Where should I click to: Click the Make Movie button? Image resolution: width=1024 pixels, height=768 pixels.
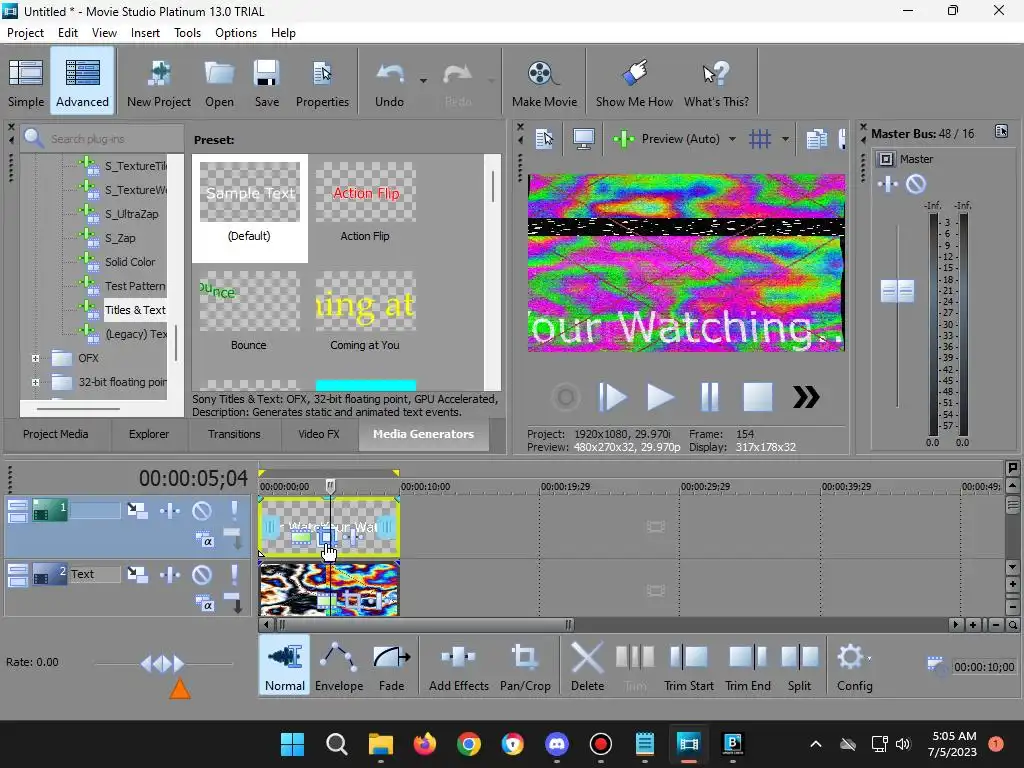click(544, 82)
